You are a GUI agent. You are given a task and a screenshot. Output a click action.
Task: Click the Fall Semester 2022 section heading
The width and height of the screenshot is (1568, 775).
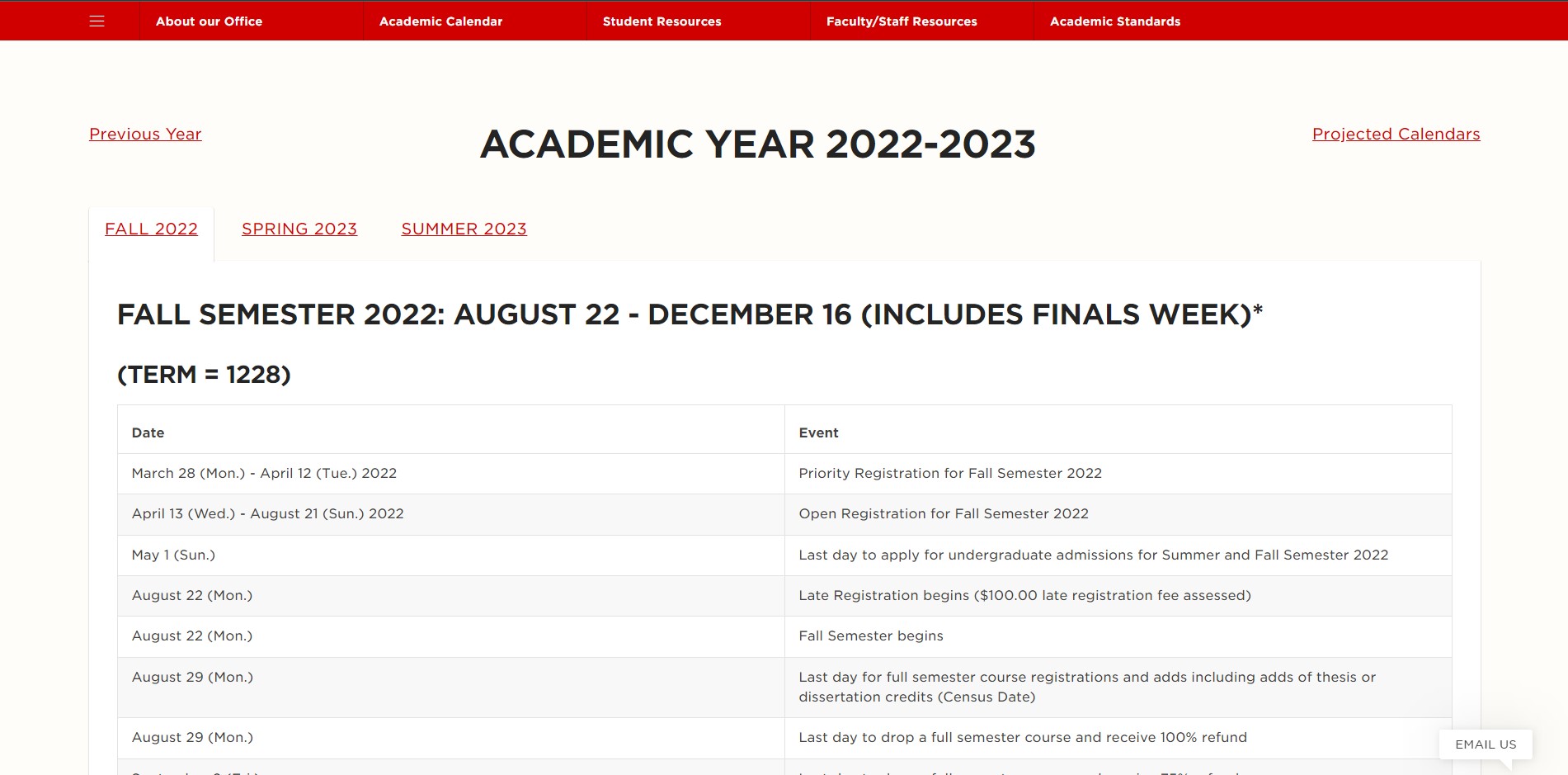[690, 314]
